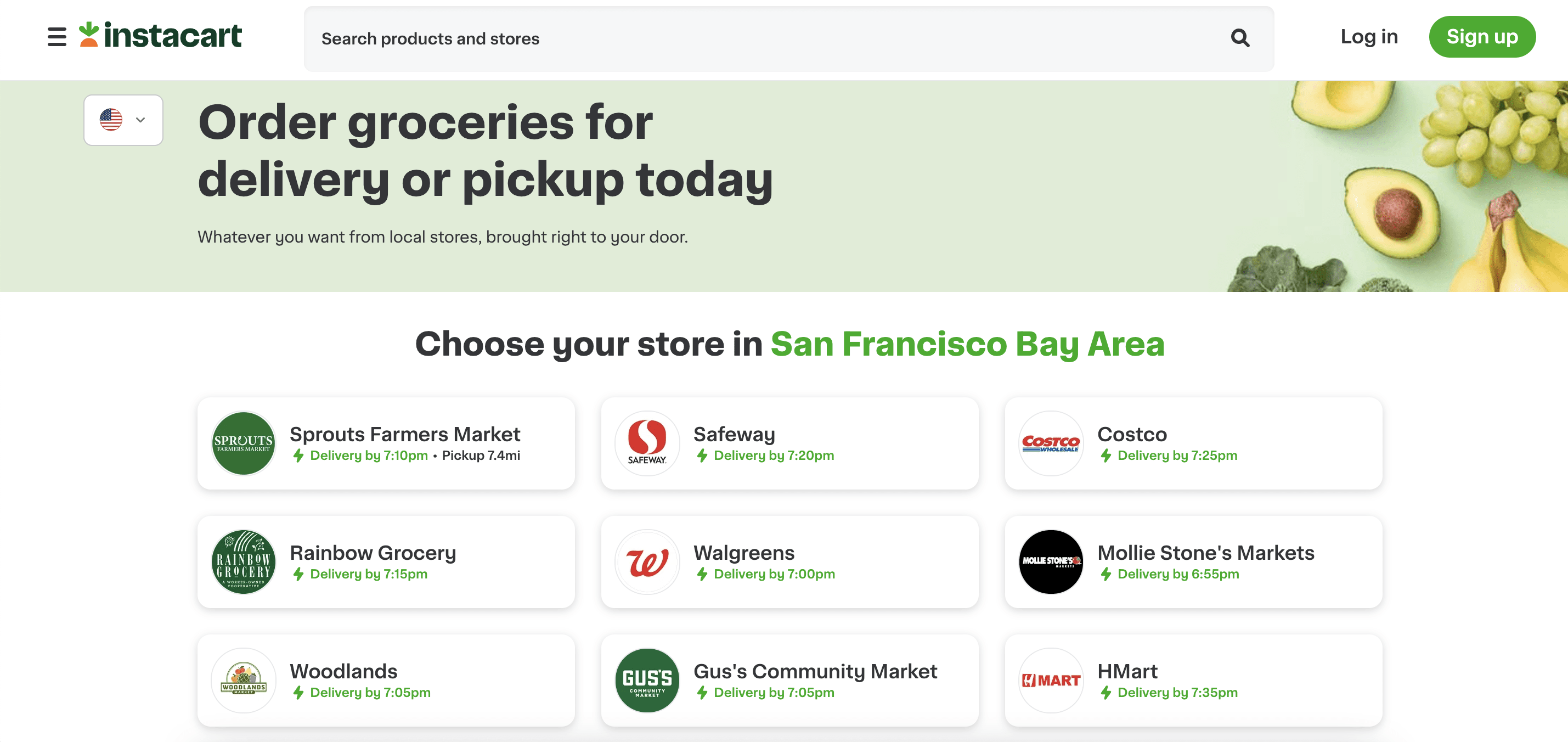This screenshot has height=742, width=1568.
Task: Click the Log in link
Action: (1368, 37)
